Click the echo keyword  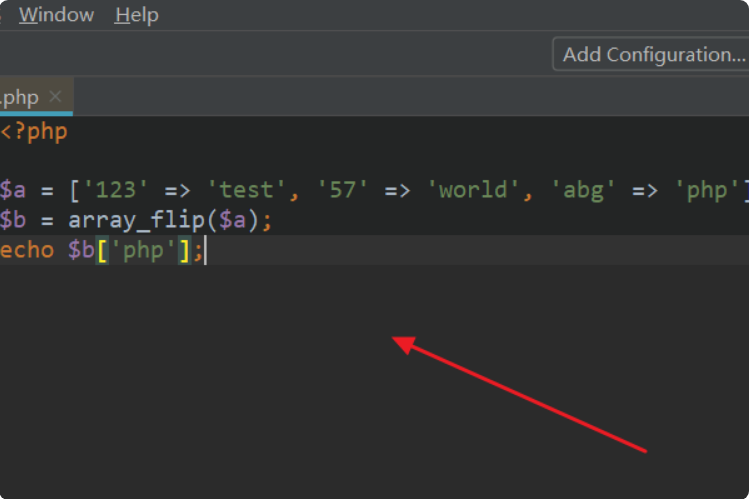point(27,250)
